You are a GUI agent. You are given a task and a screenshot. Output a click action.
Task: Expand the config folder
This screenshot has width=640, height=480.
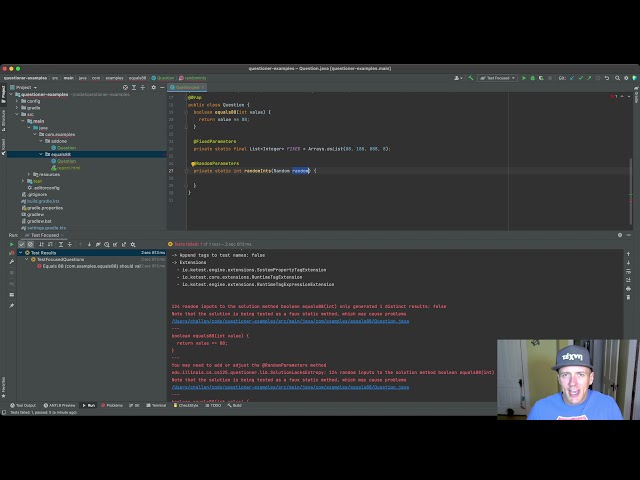17,101
